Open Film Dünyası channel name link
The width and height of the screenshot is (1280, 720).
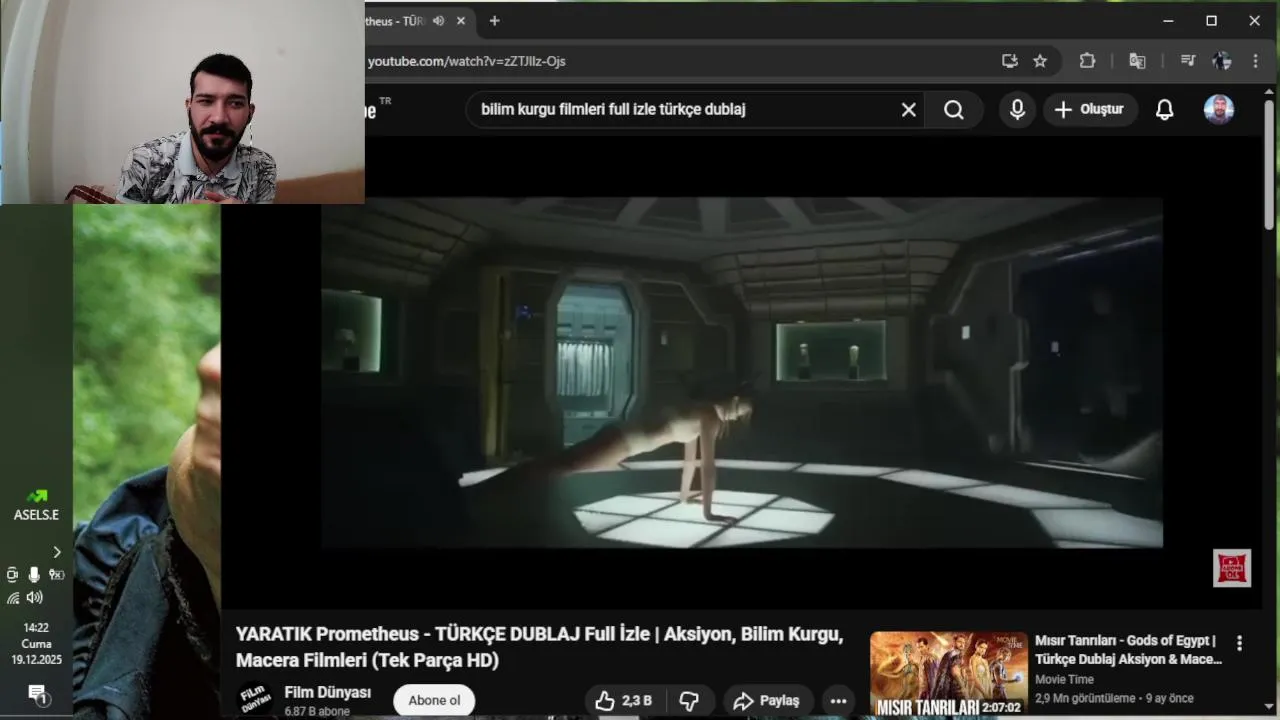point(328,692)
